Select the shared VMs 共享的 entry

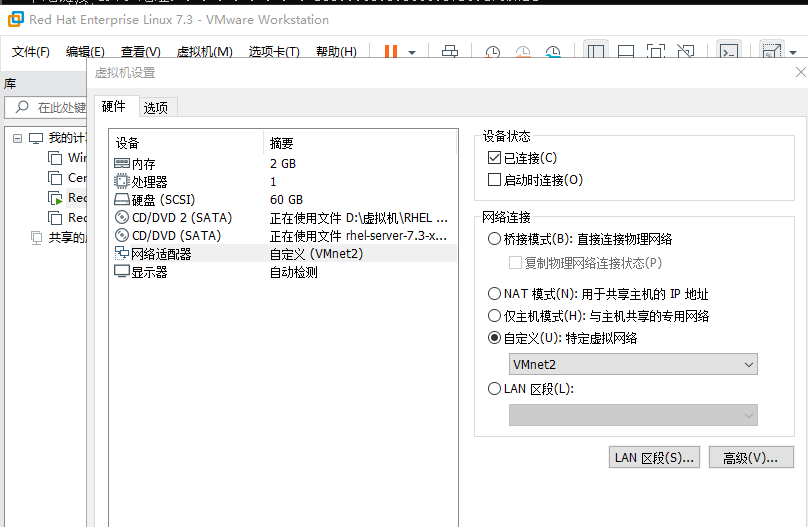click(58, 237)
